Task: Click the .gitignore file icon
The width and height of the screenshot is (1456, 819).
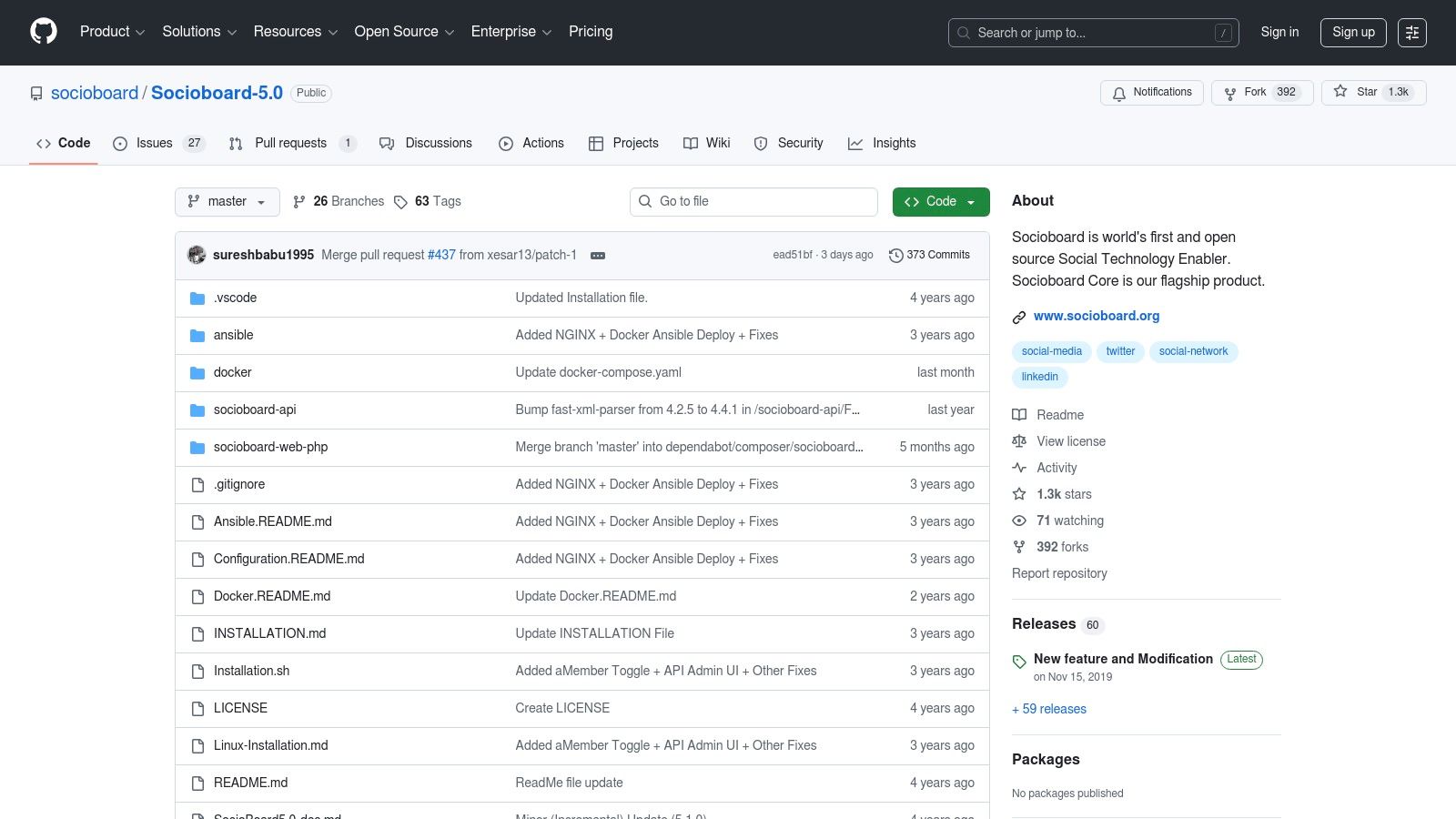Action: 197,485
